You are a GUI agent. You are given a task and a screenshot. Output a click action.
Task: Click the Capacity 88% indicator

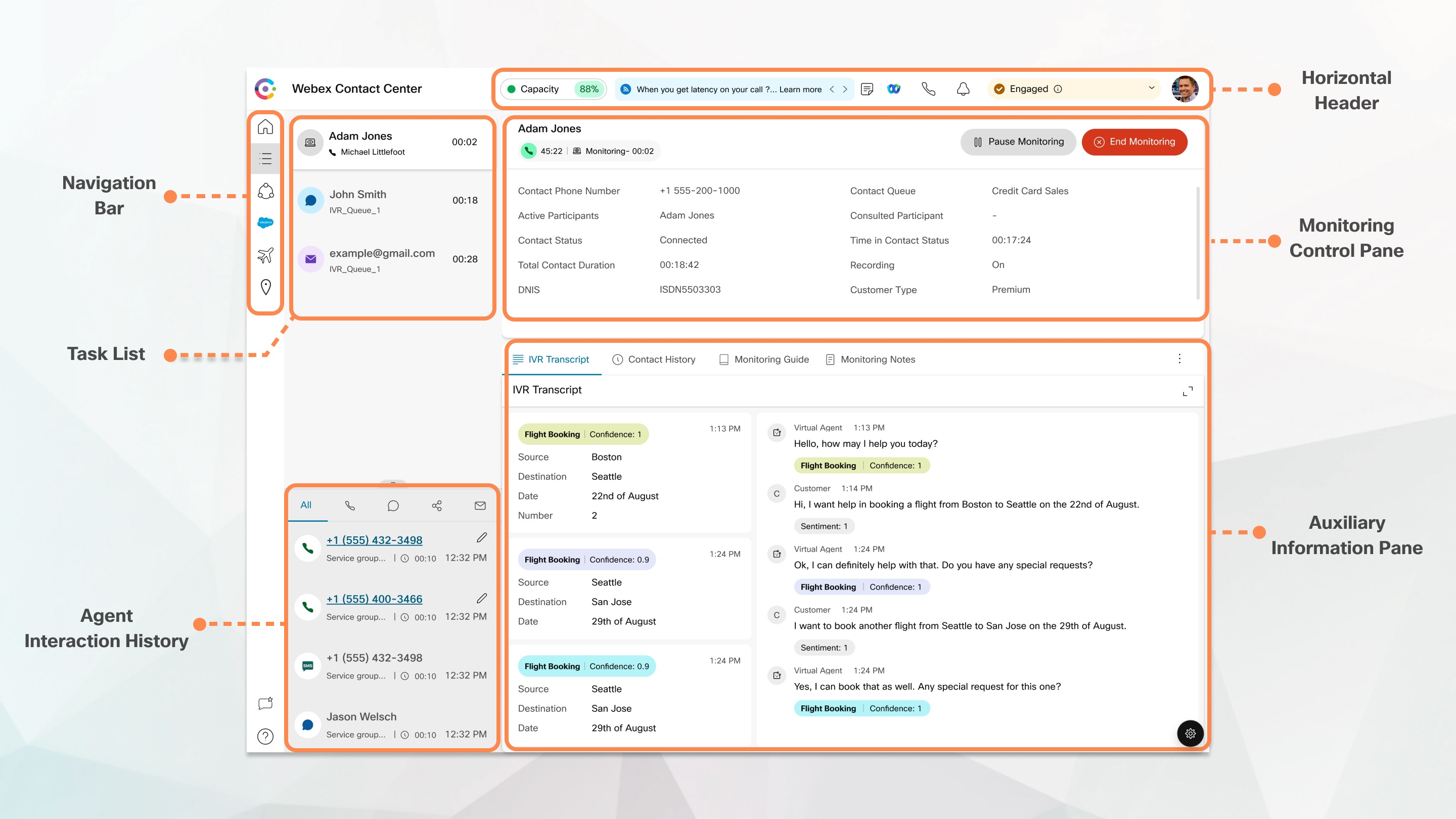click(x=552, y=89)
